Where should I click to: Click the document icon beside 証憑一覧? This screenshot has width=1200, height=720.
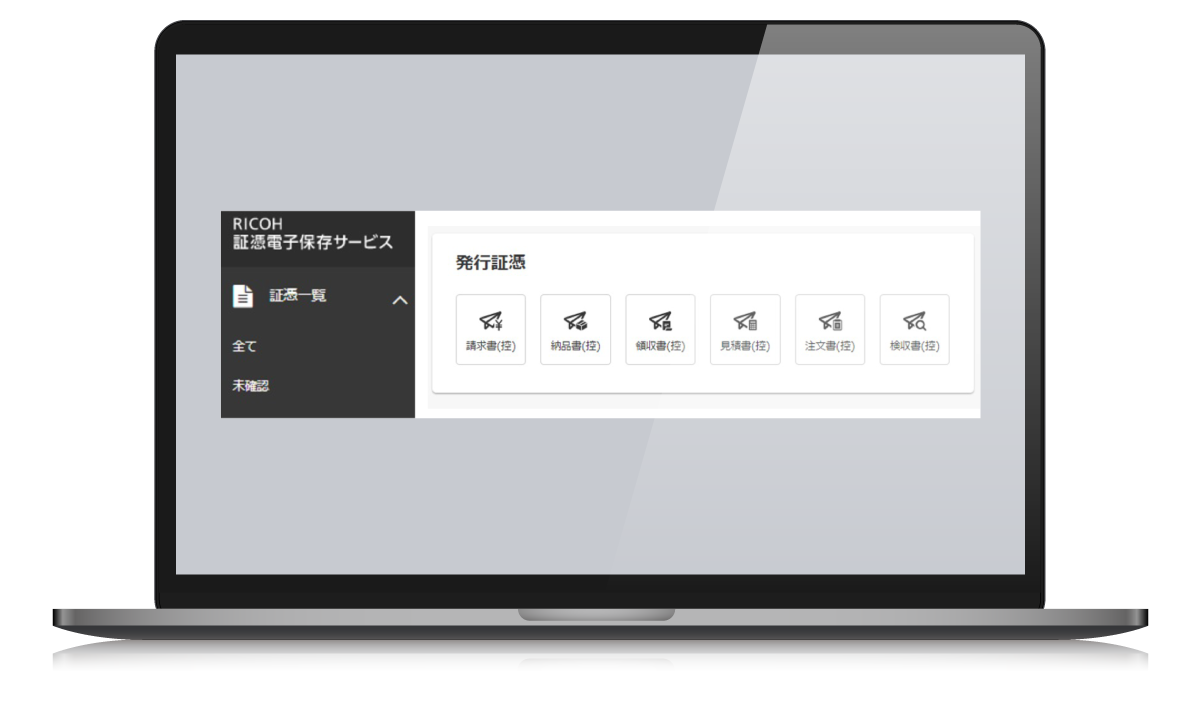click(243, 296)
